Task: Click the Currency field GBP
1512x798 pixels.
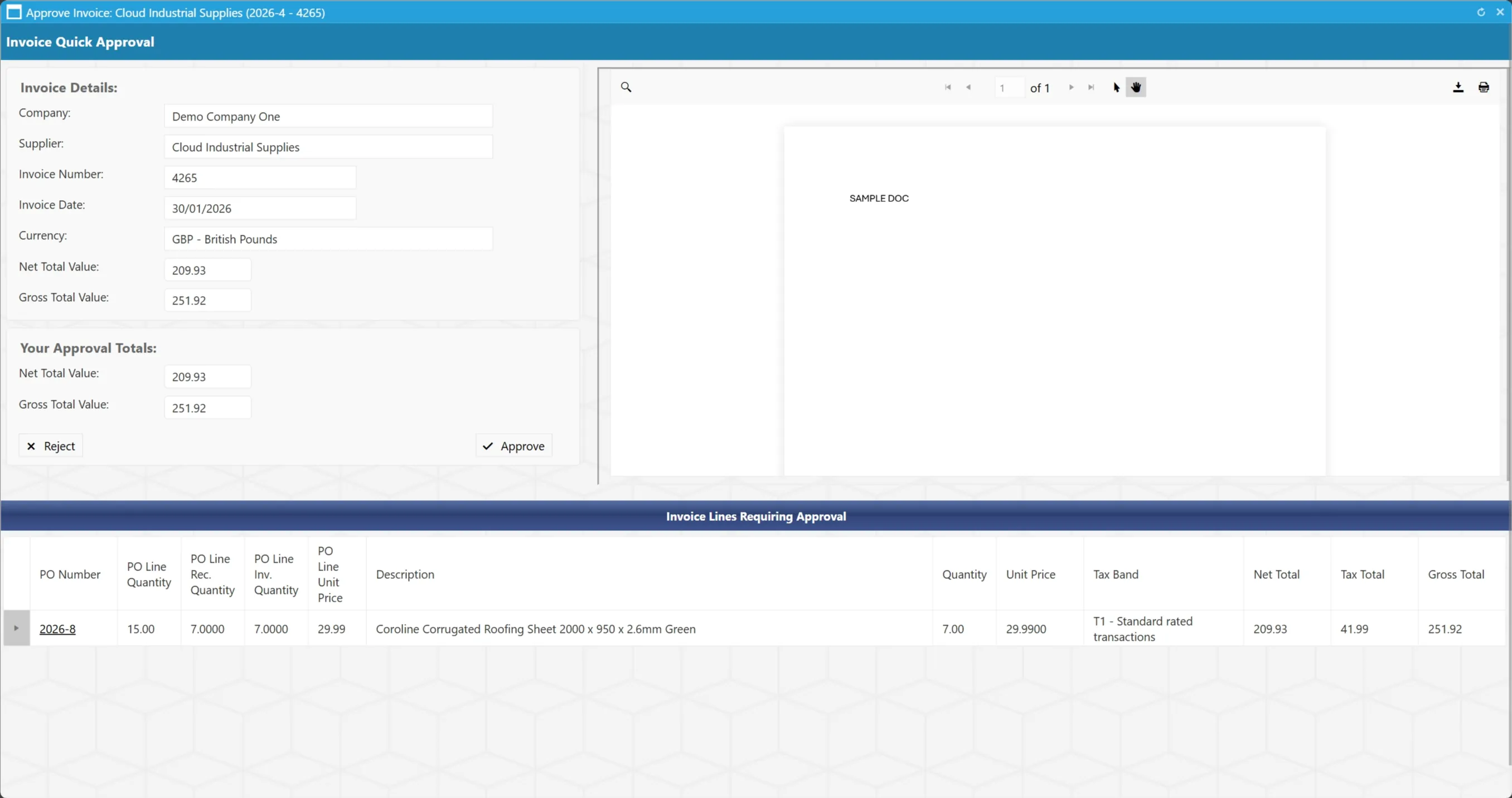Action: coord(328,239)
